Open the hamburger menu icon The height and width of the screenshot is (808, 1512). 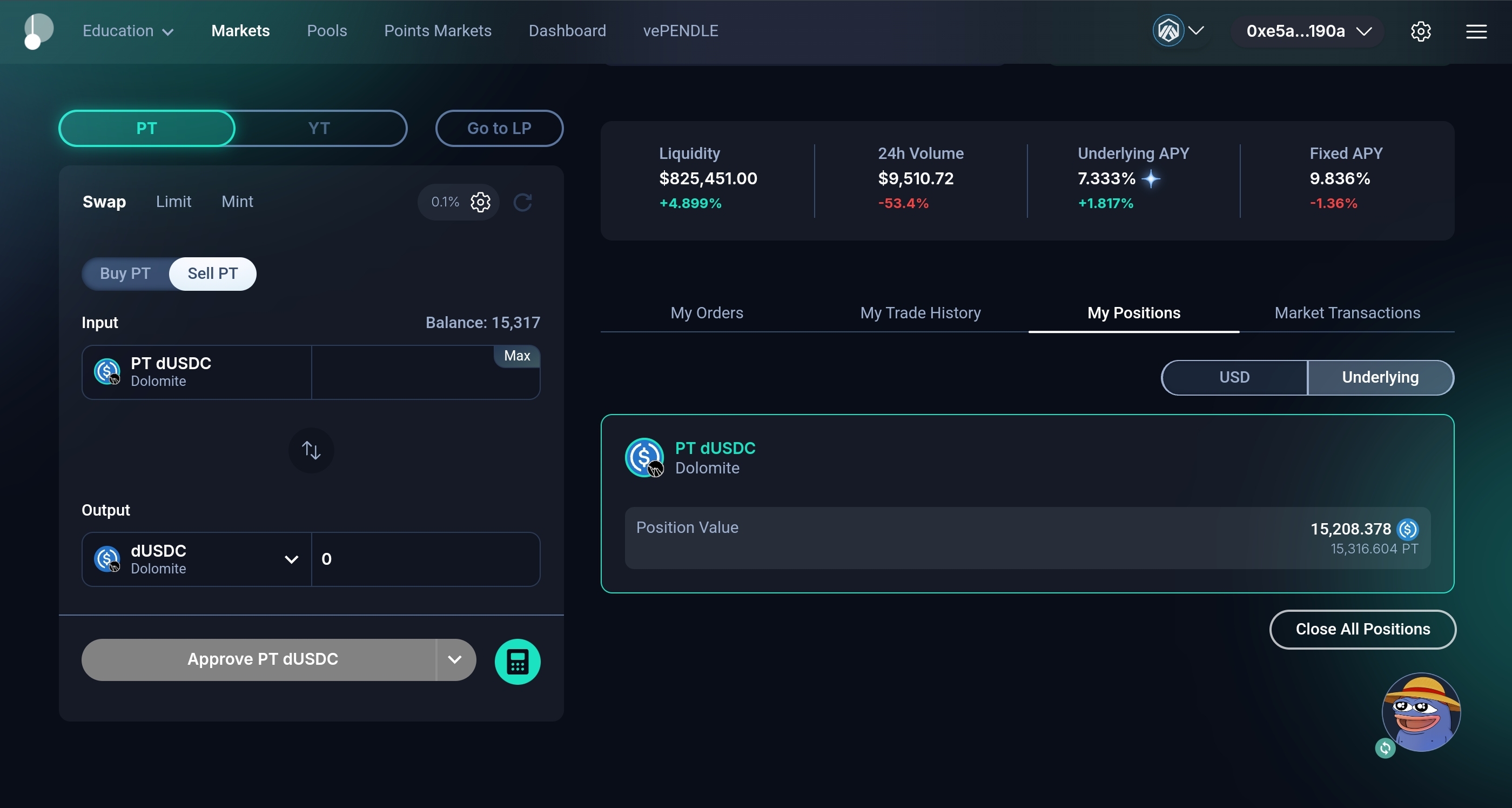(x=1476, y=31)
